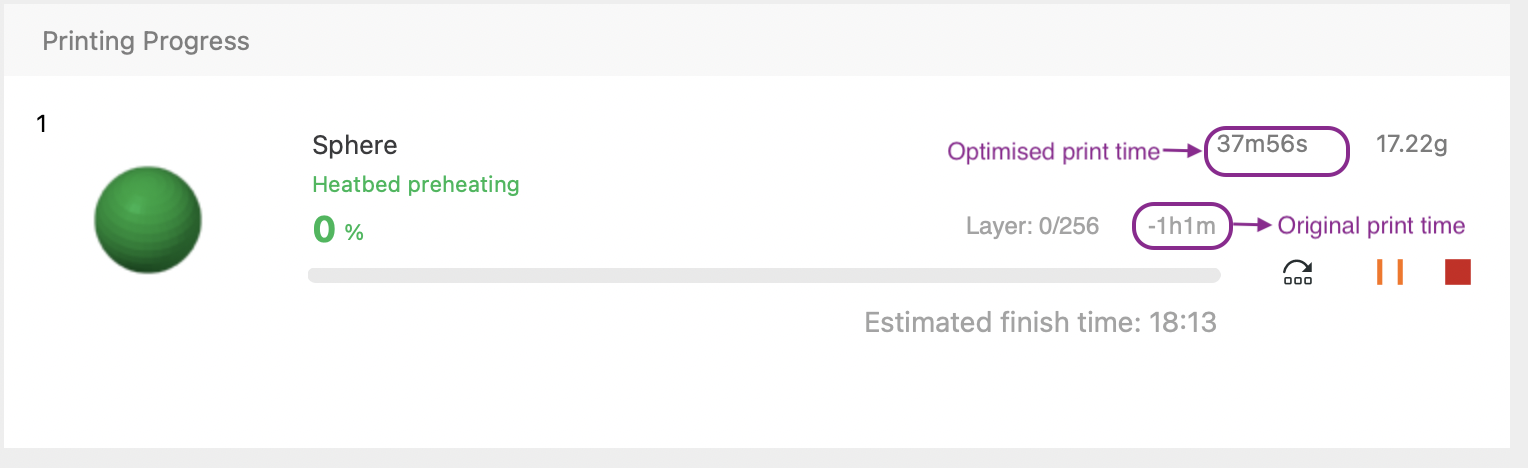1528x468 pixels.
Task: Pause the Sphere print job
Action: [1390, 272]
